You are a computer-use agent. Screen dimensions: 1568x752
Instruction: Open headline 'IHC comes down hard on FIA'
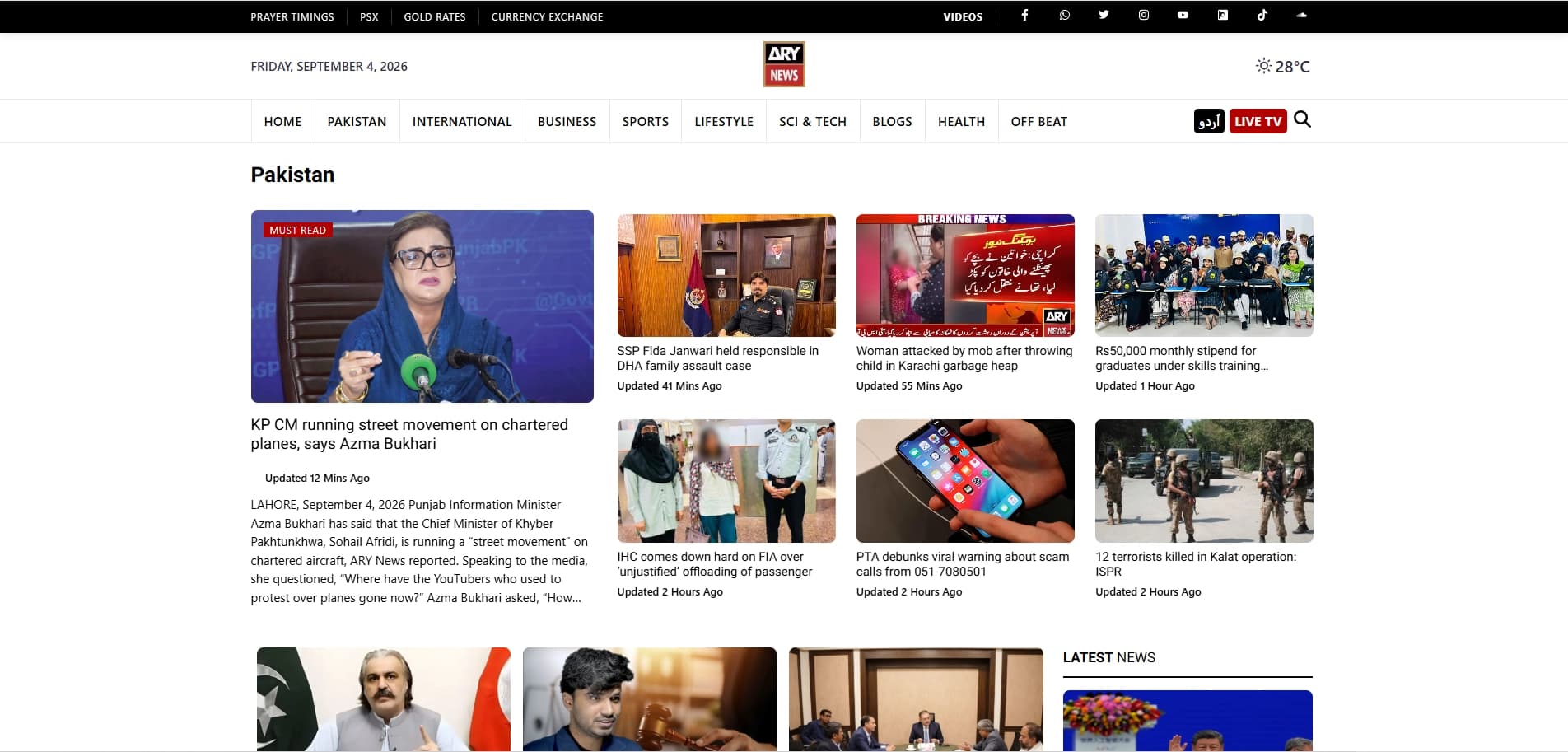(715, 564)
